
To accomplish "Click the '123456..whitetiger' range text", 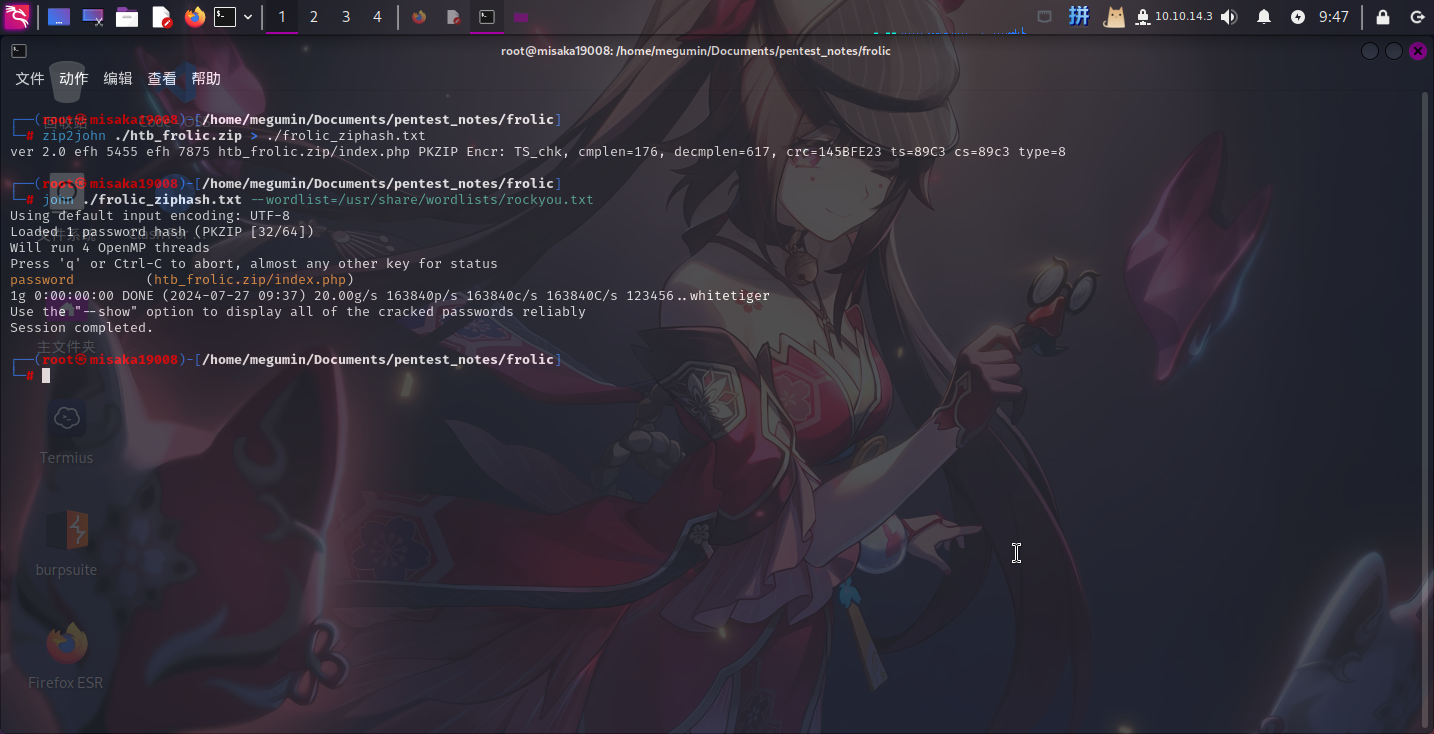I will tap(698, 296).
